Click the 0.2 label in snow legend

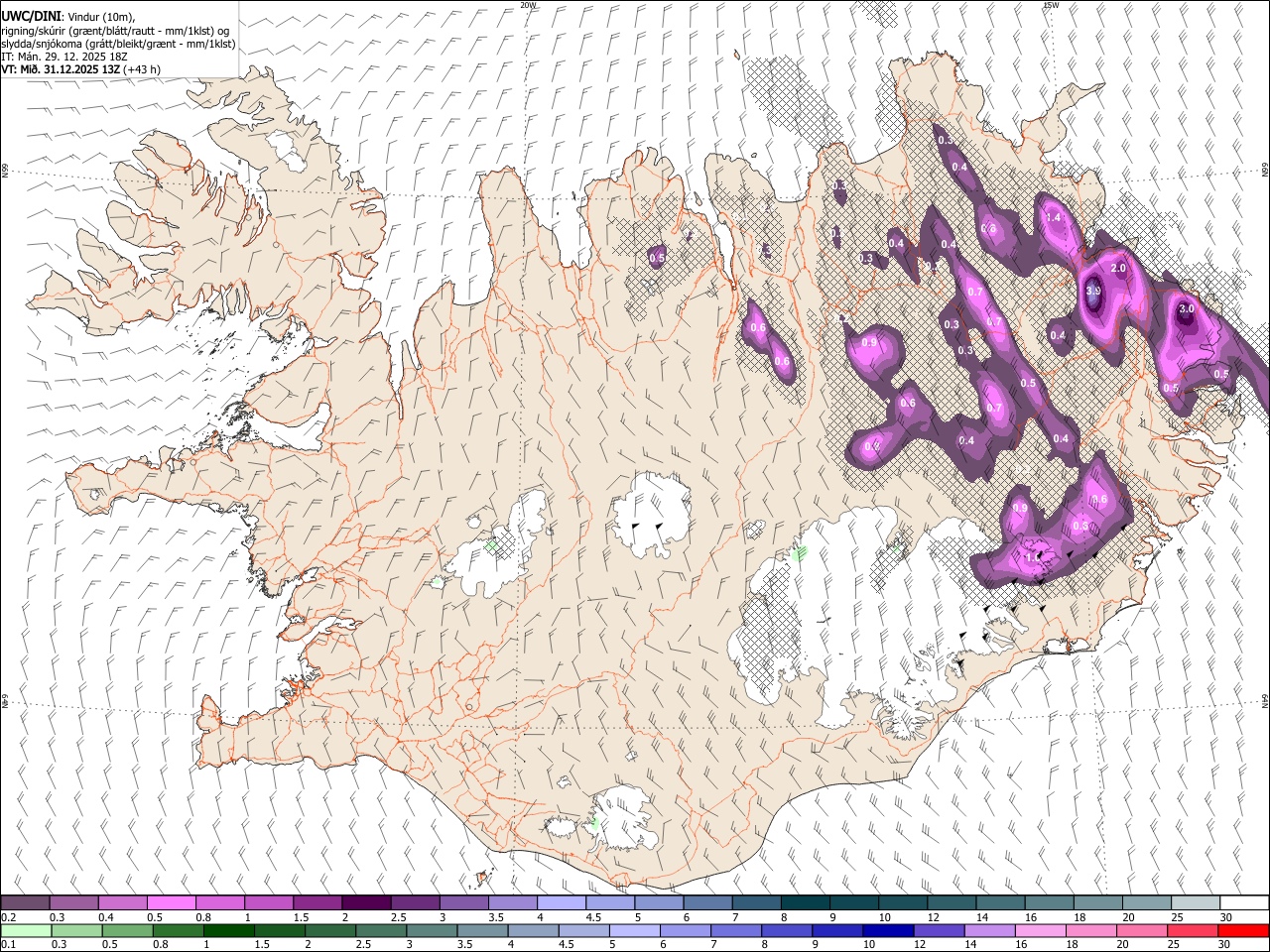tap(9, 917)
